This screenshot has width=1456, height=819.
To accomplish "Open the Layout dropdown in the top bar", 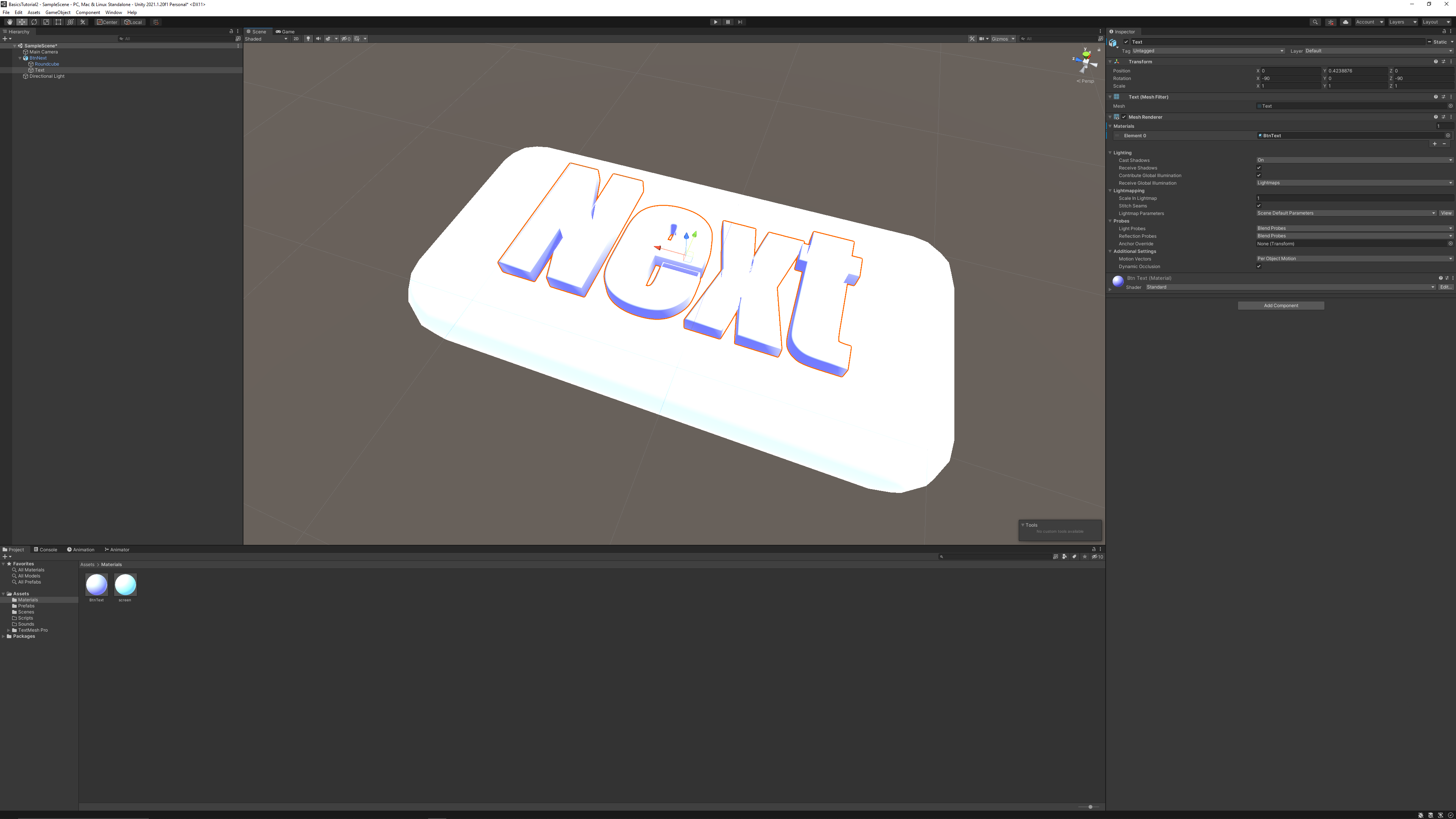I will [1436, 22].
